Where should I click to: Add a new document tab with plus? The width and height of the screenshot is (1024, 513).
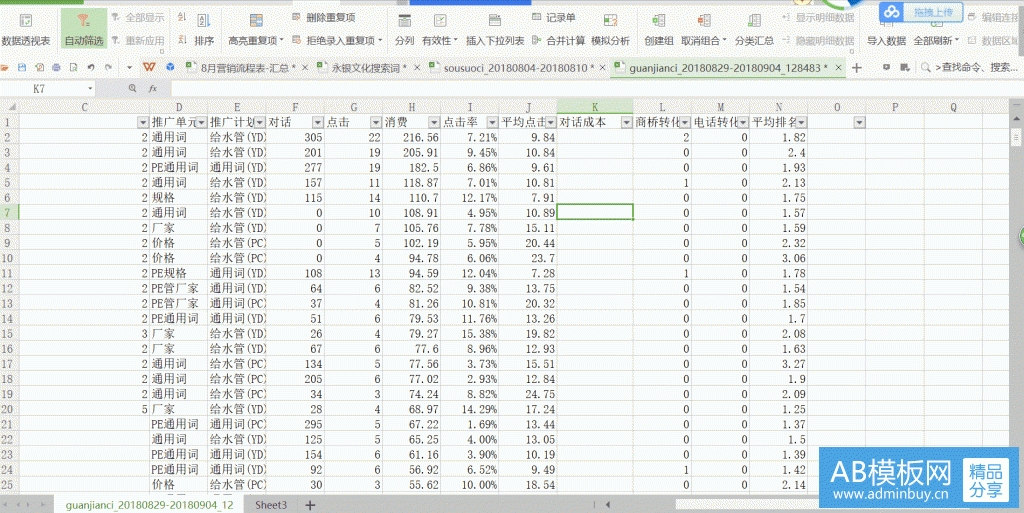pyautogui.click(x=857, y=67)
